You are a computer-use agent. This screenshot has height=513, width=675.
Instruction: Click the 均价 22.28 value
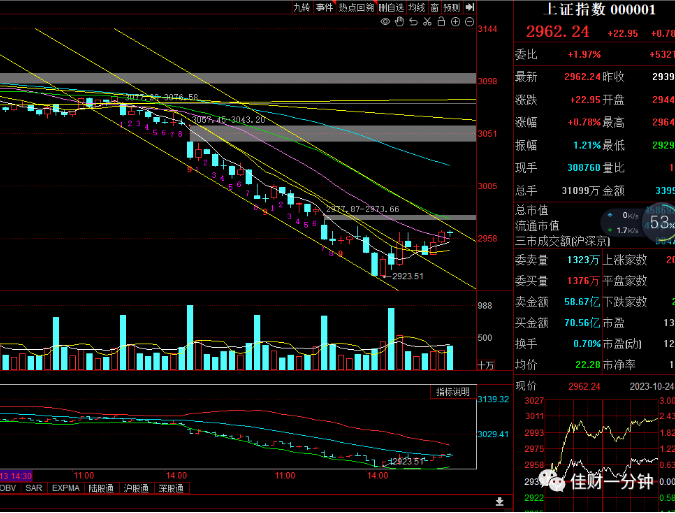[x=588, y=365]
